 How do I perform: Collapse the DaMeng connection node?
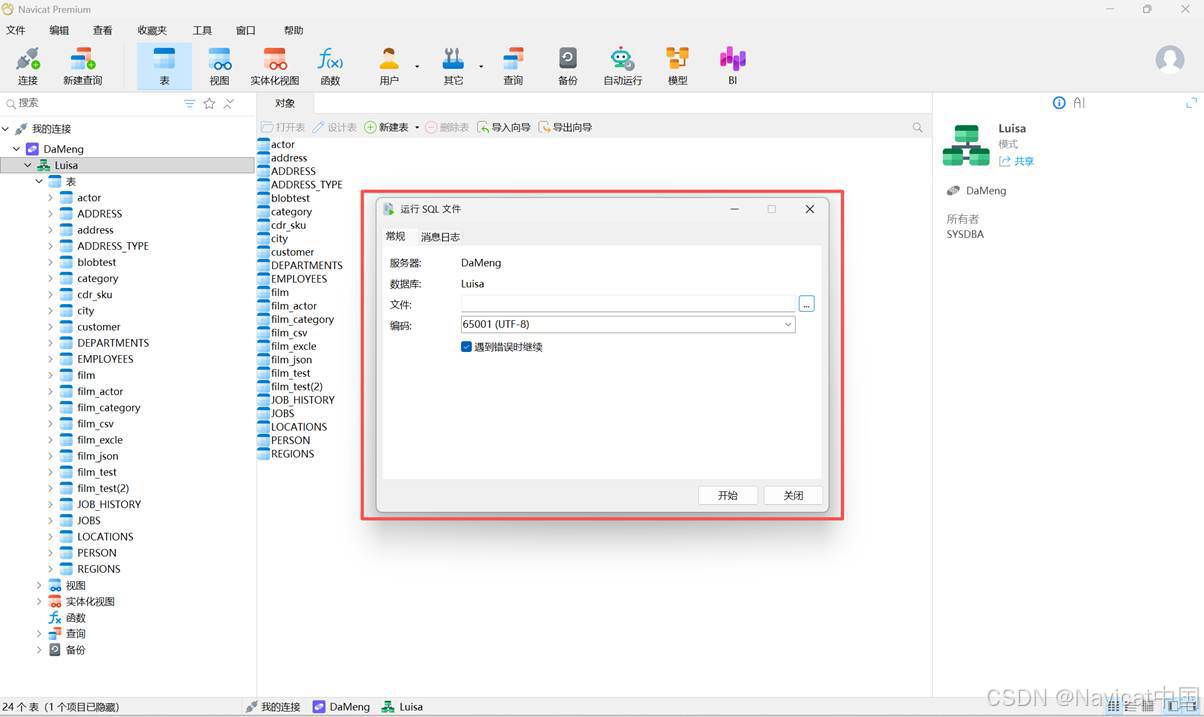17,149
